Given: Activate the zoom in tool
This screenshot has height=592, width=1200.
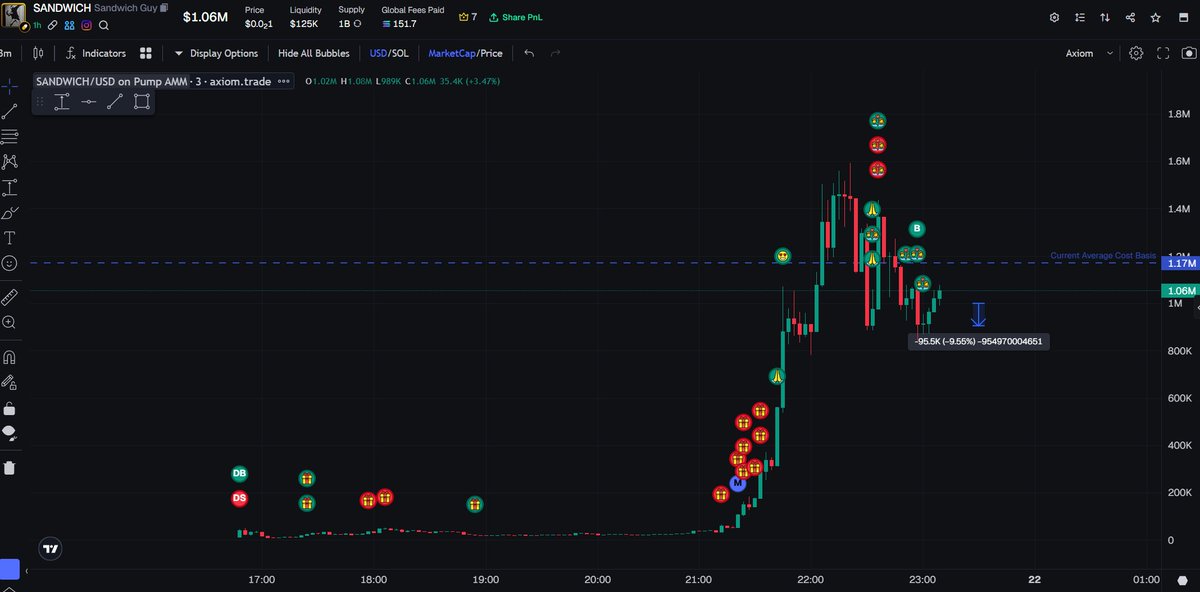Looking at the screenshot, I should click(10, 322).
